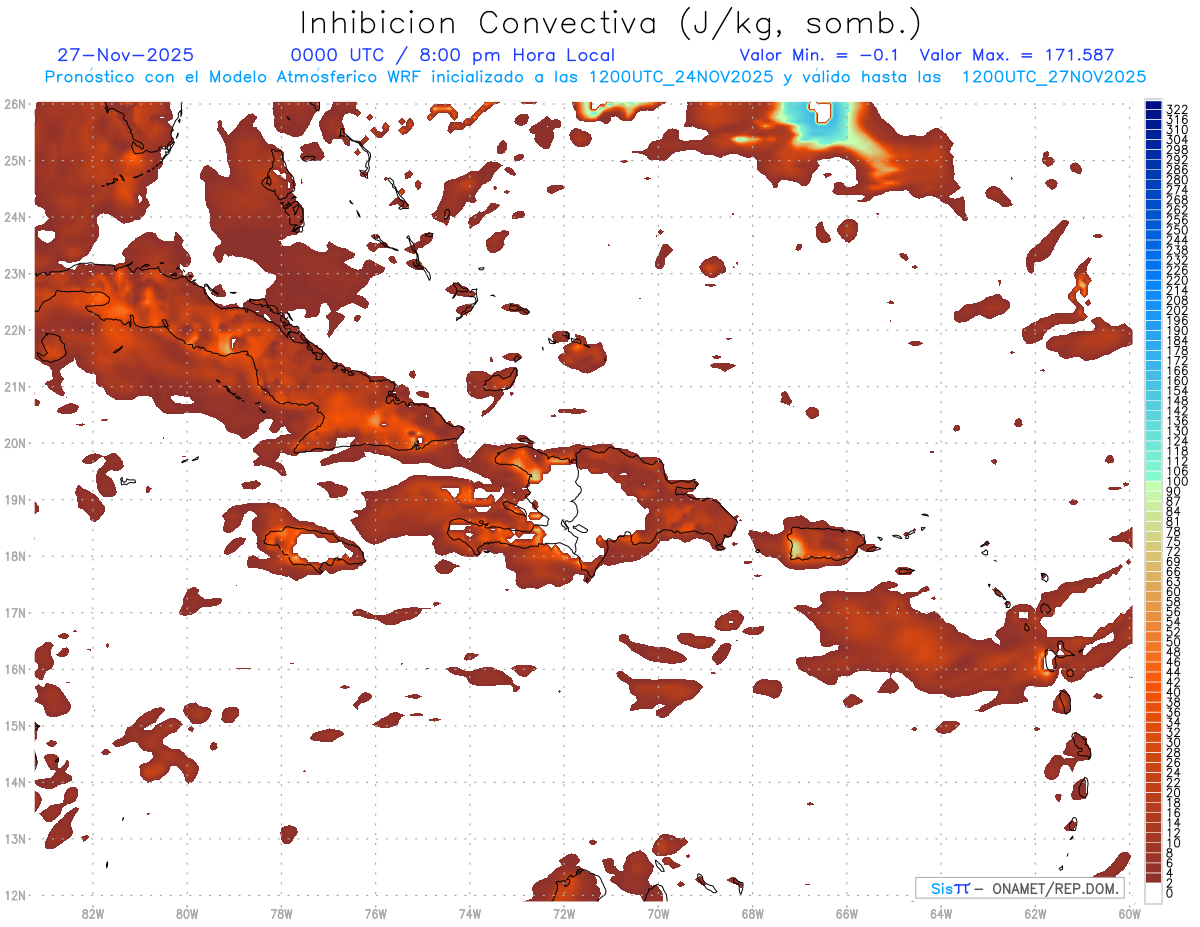
Task: Click the longitude label '64W'
Action: (941, 912)
